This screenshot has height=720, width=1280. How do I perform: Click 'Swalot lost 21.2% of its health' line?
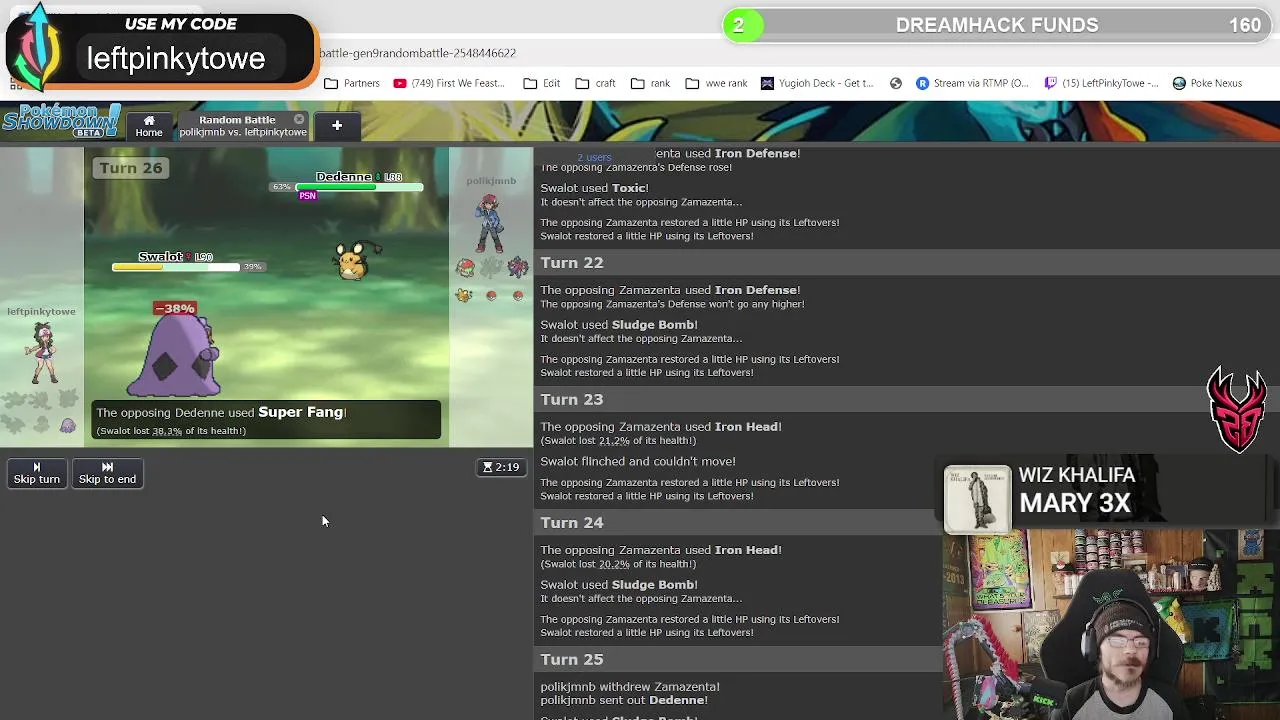618,440
